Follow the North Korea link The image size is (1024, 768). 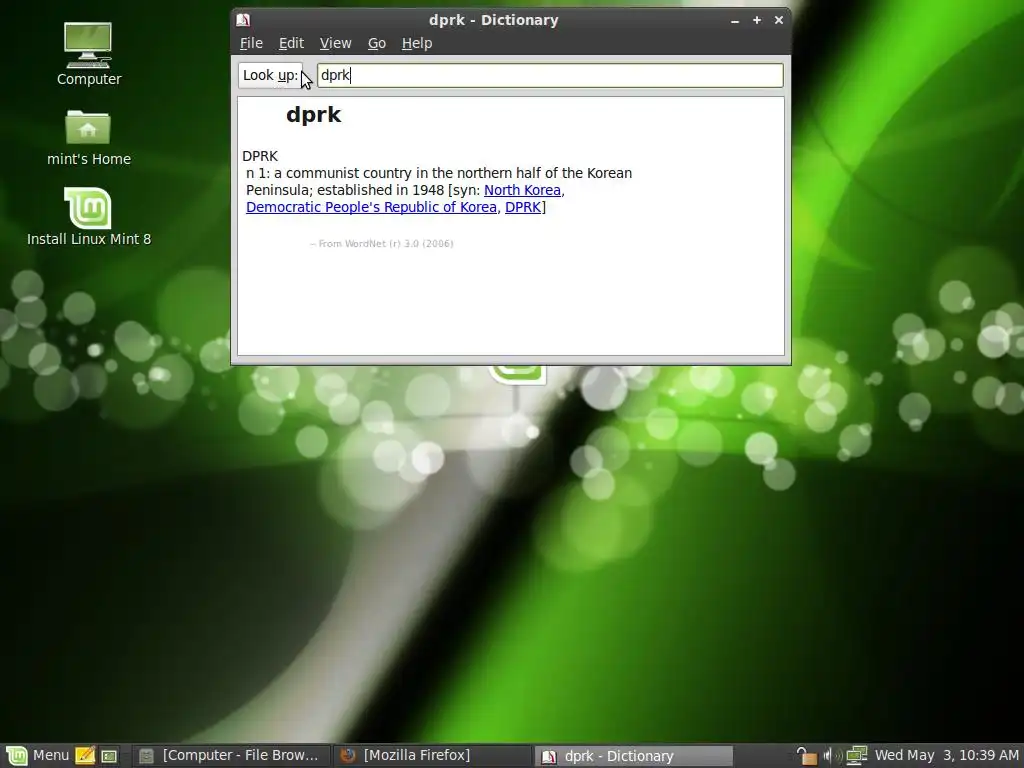(x=522, y=190)
